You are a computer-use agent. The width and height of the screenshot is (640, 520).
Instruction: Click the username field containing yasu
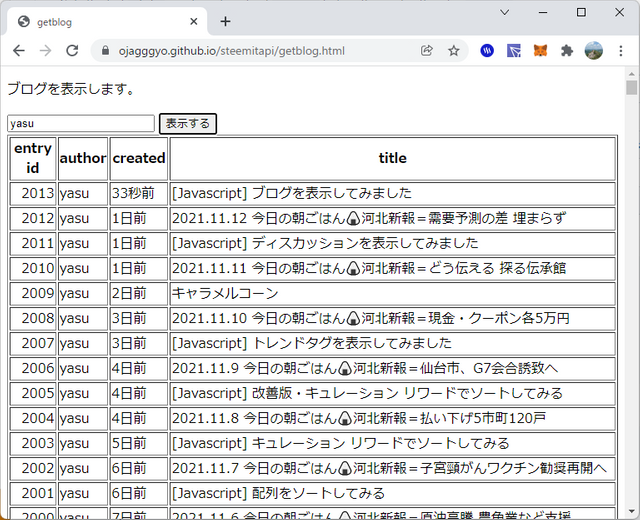coord(81,123)
